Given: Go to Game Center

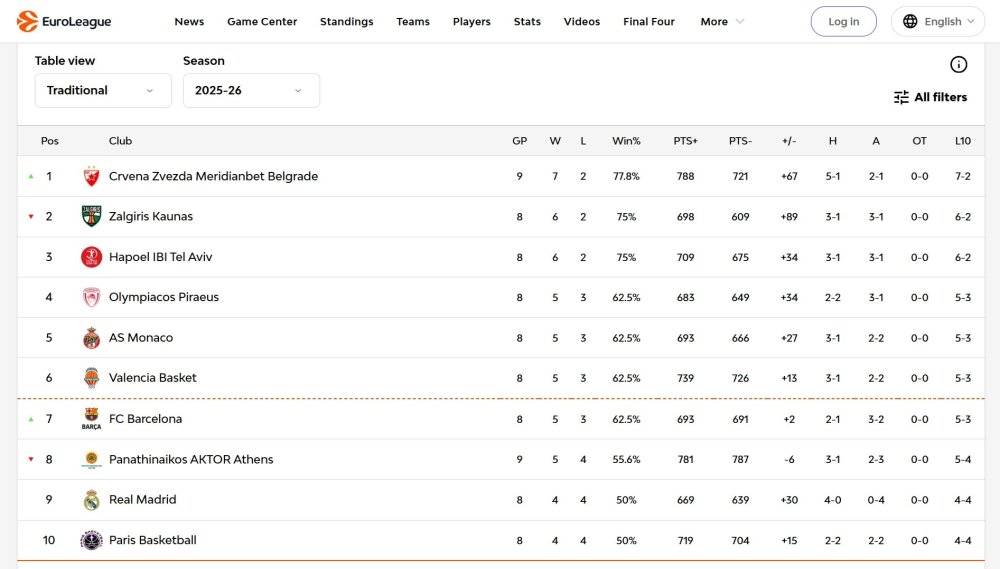Looking at the screenshot, I should [262, 21].
